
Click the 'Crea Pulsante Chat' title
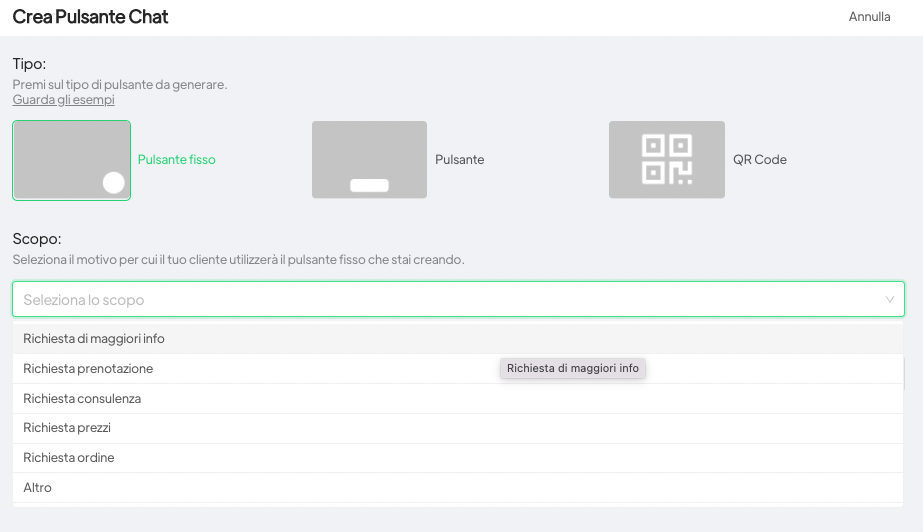90,17
